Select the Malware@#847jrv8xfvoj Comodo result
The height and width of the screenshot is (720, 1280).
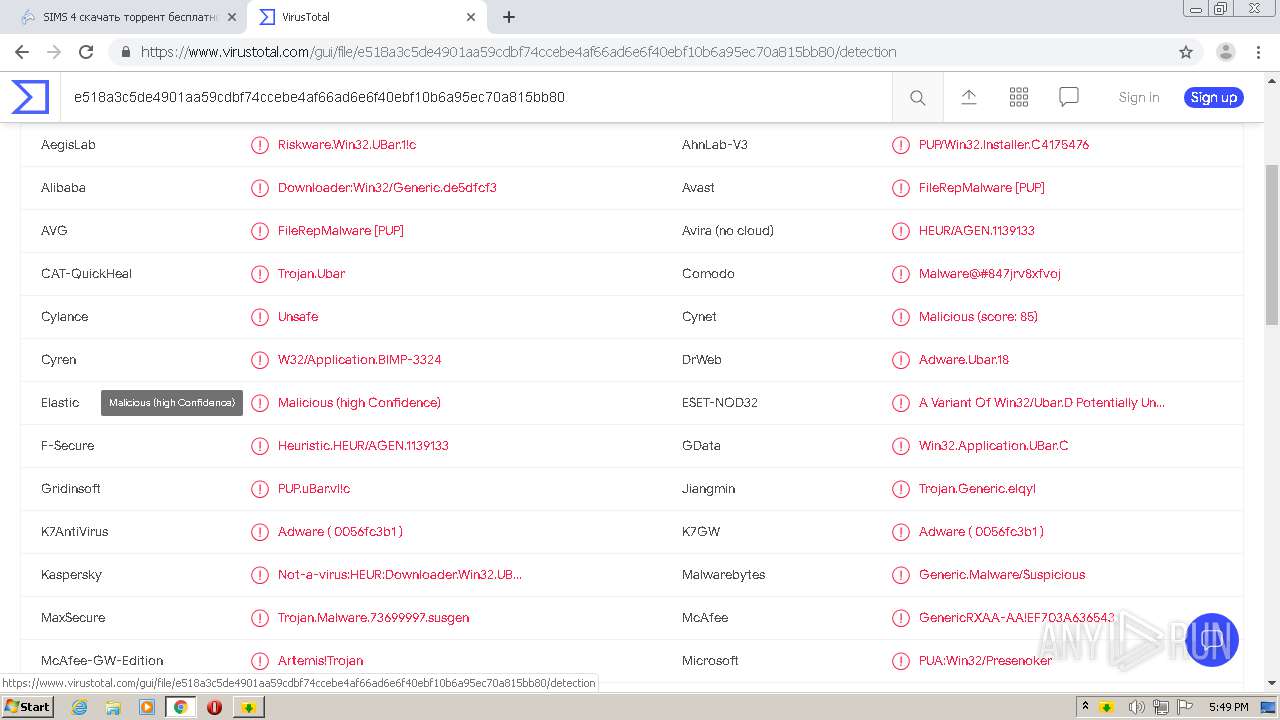(x=990, y=274)
